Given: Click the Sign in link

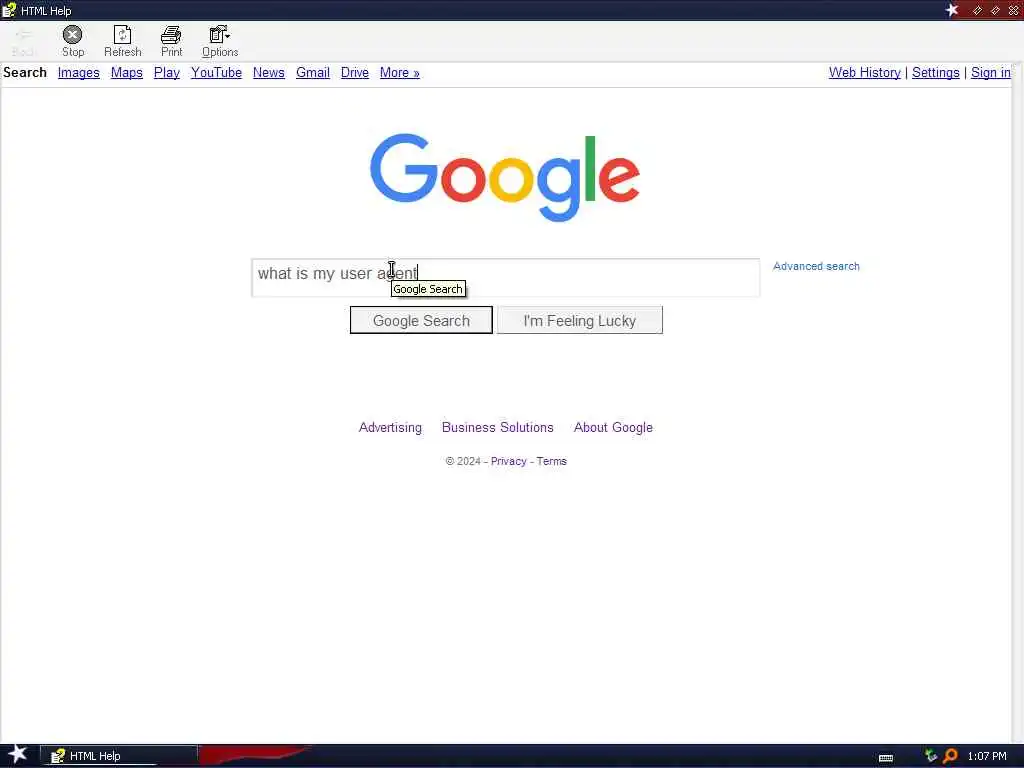Looking at the screenshot, I should click(x=991, y=72).
